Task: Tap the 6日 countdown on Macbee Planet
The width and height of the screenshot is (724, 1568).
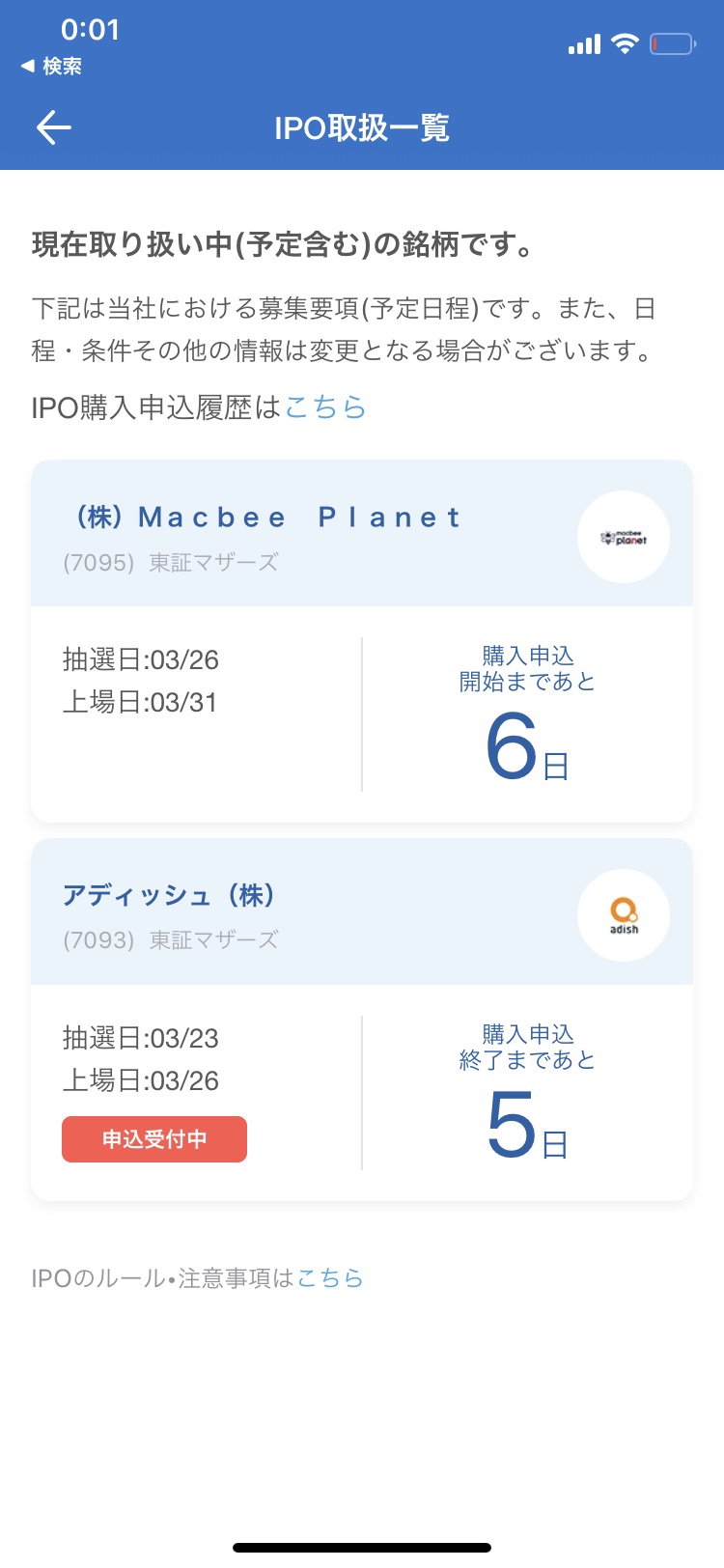Action: coord(526,748)
